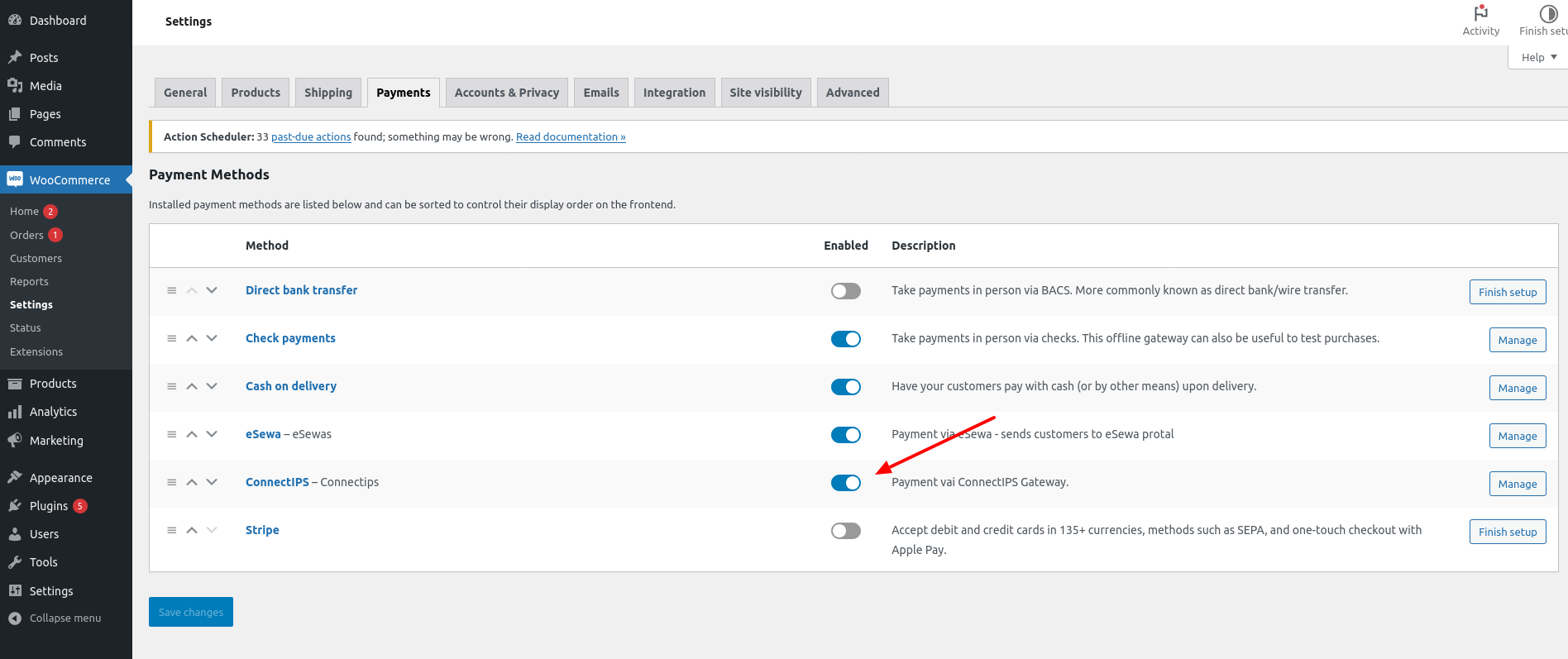Grab the eSewa row drag handle

click(x=172, y=434)
